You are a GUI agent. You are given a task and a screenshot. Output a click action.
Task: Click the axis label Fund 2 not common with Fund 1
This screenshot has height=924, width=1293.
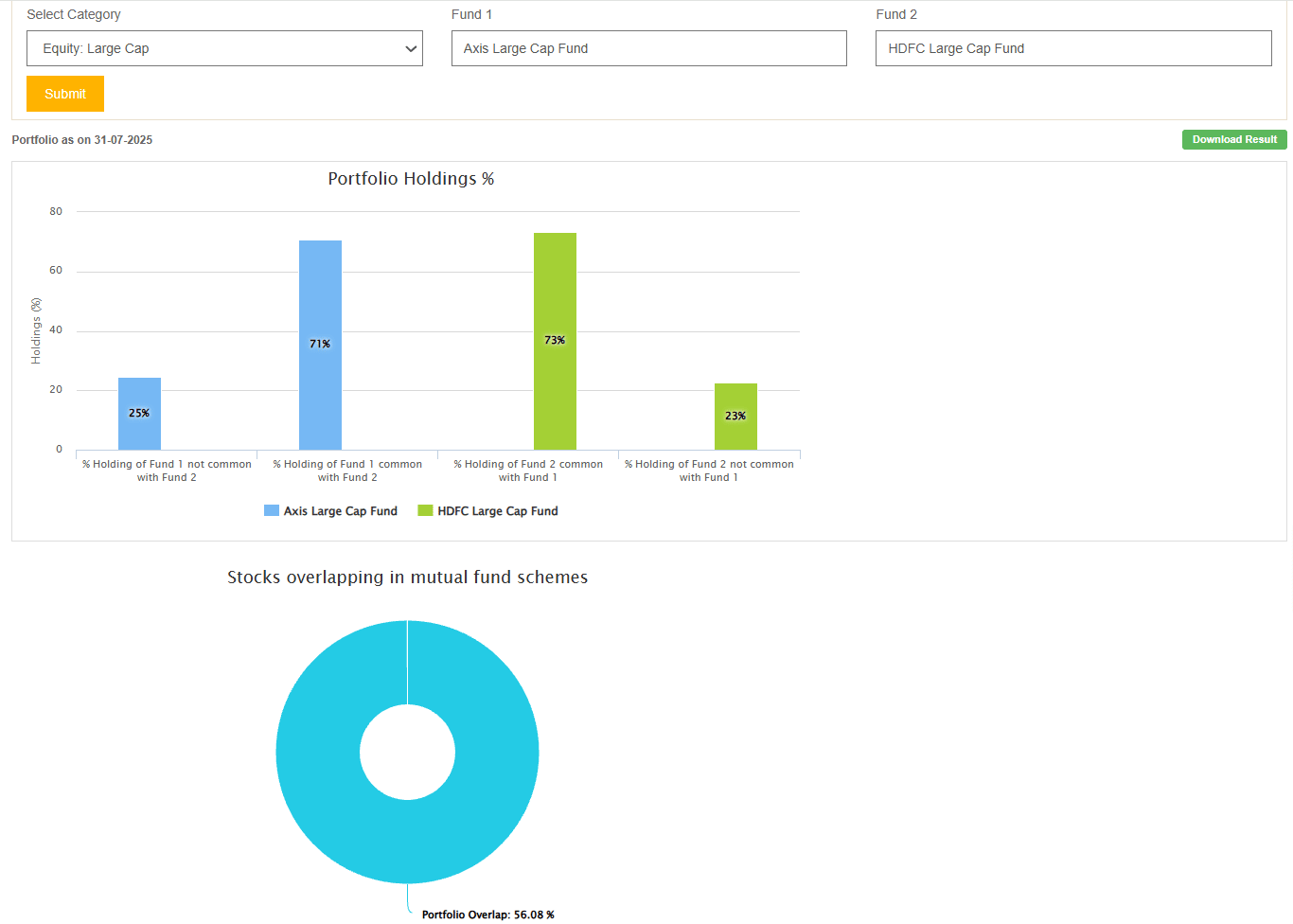(x=709, y=471)
